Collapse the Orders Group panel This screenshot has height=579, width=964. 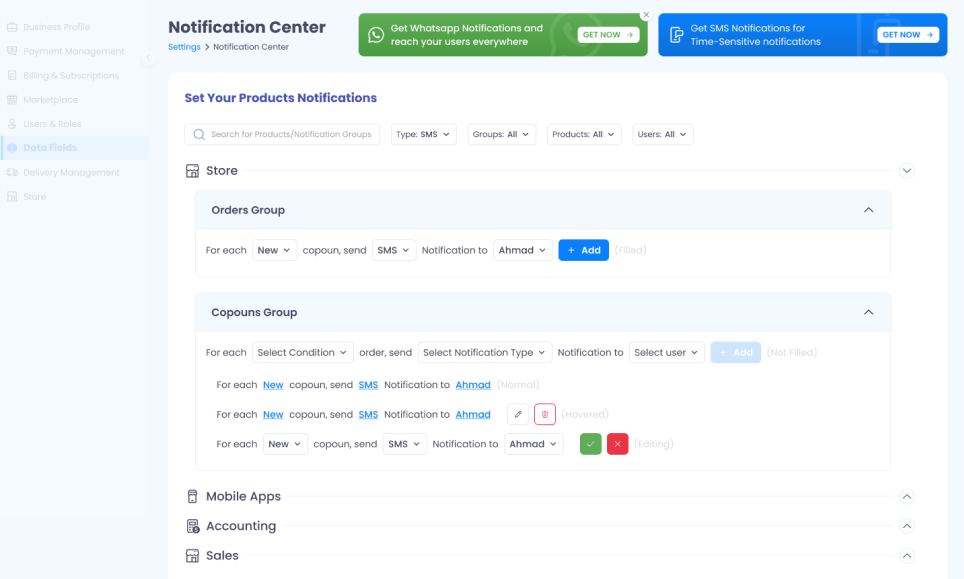coord(868,210)
